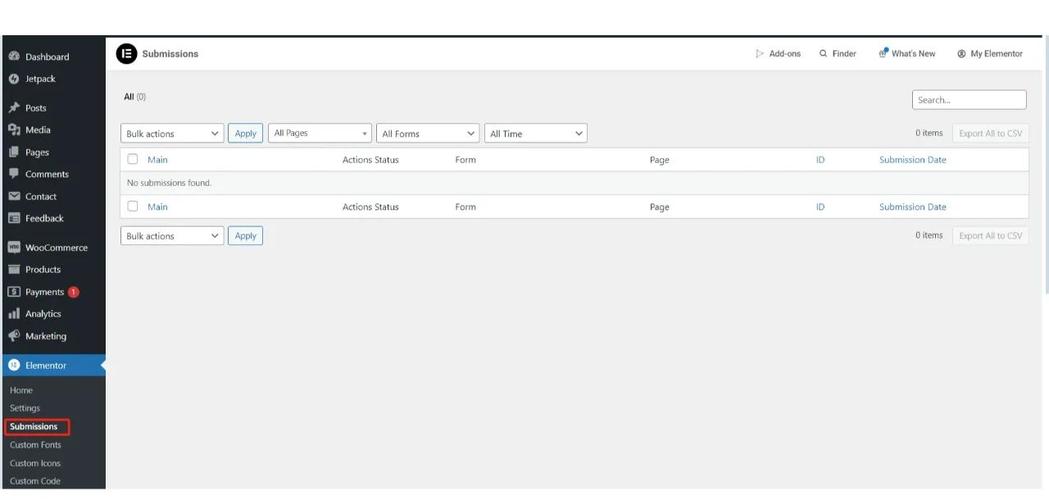Screen dimensions: 1049x500
Task: Check the select-all checkbox in table header
Action: pyautogui.click(x=132, y=160)
